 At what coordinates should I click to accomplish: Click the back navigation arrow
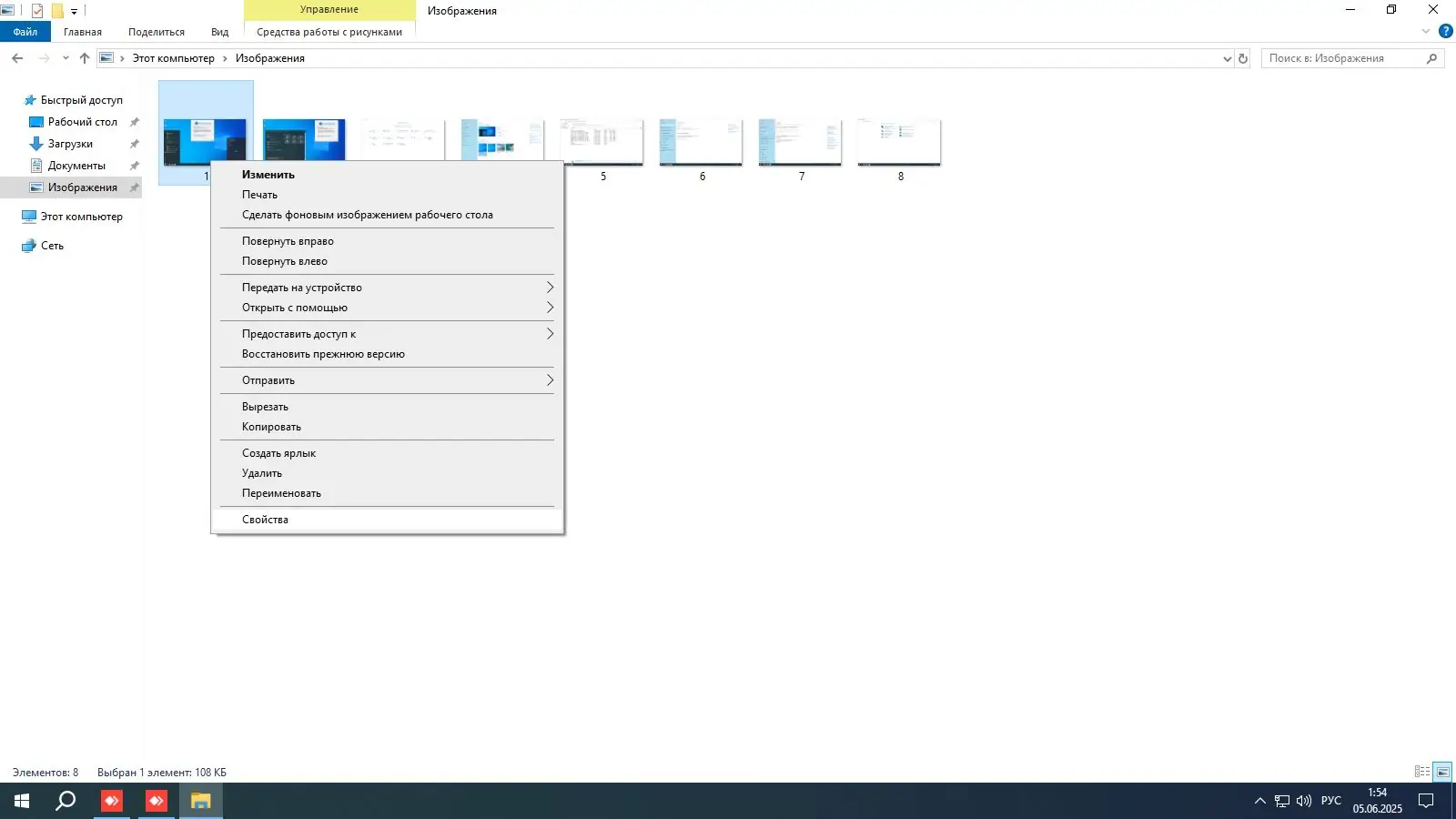pyautogui.click(x=17, y=57)
